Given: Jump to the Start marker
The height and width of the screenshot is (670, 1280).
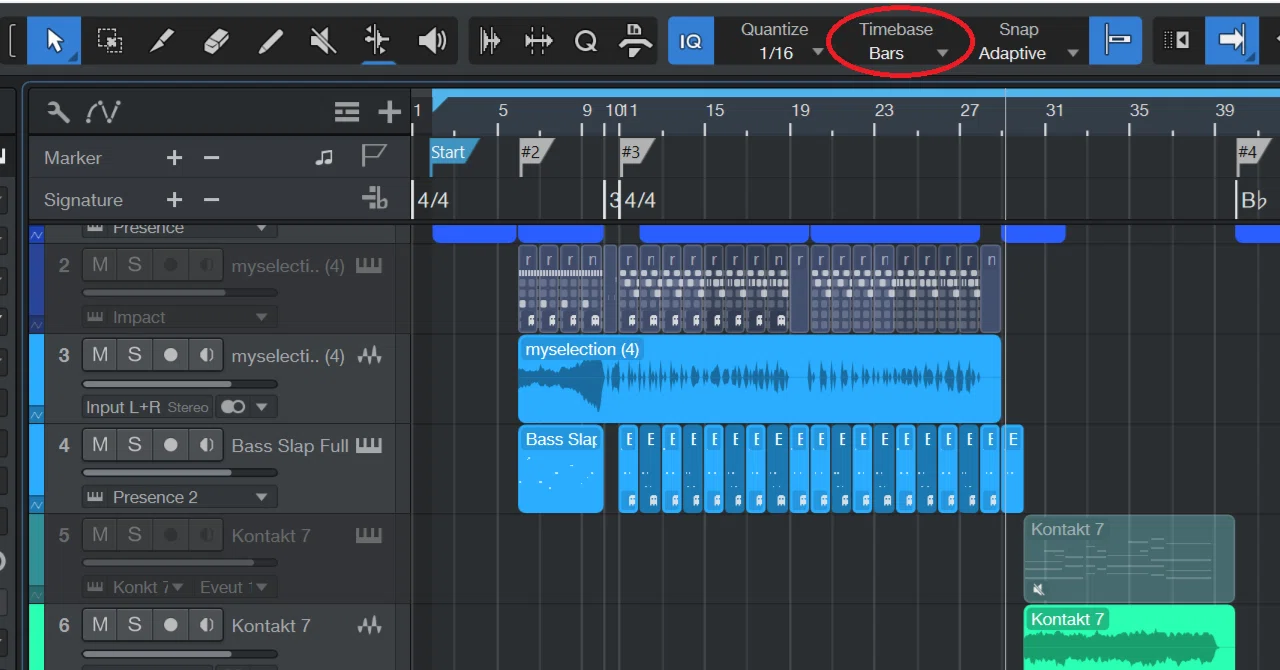Looking at the screenshot, I should click(452, 153).
